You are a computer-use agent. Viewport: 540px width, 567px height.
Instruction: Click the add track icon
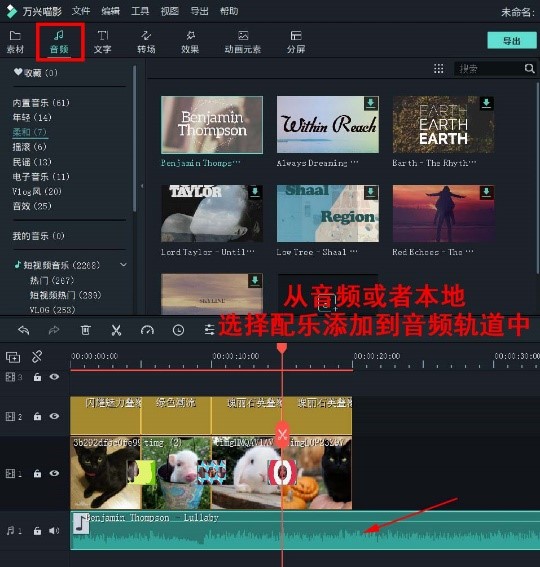coord(13,357)
